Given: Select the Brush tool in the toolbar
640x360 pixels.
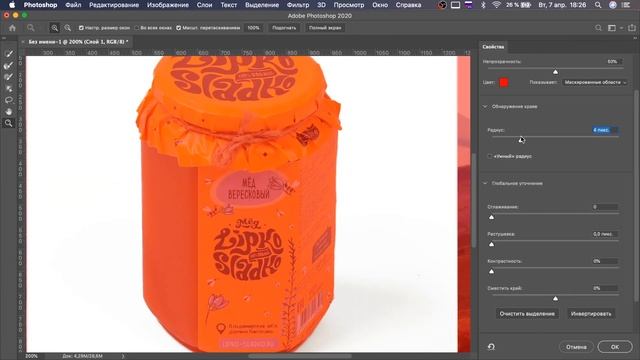Looking at the screenshot, I should (9, 77).
